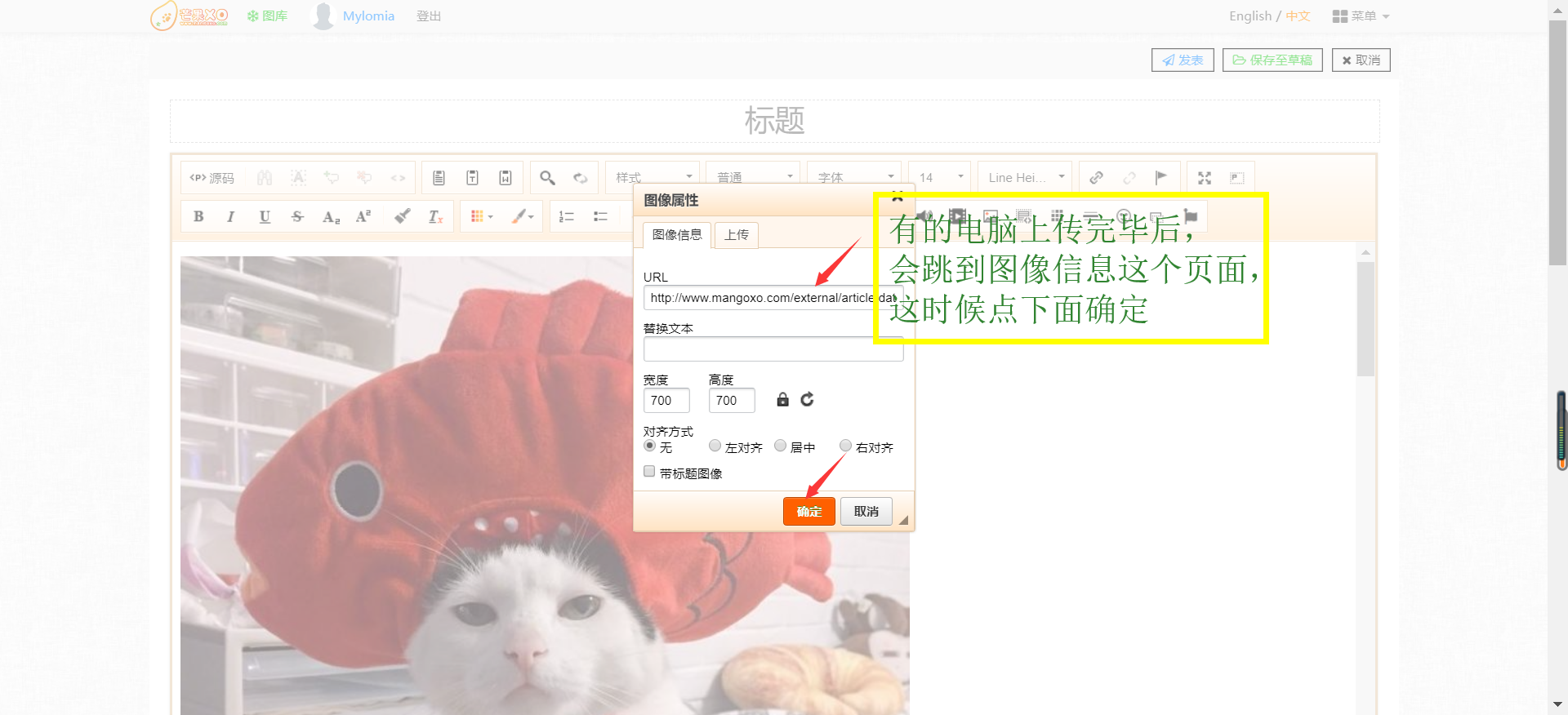1568x715 pixels.
Task: Open the 图库 gallery menu item
Action: click(x=267, y=16)
